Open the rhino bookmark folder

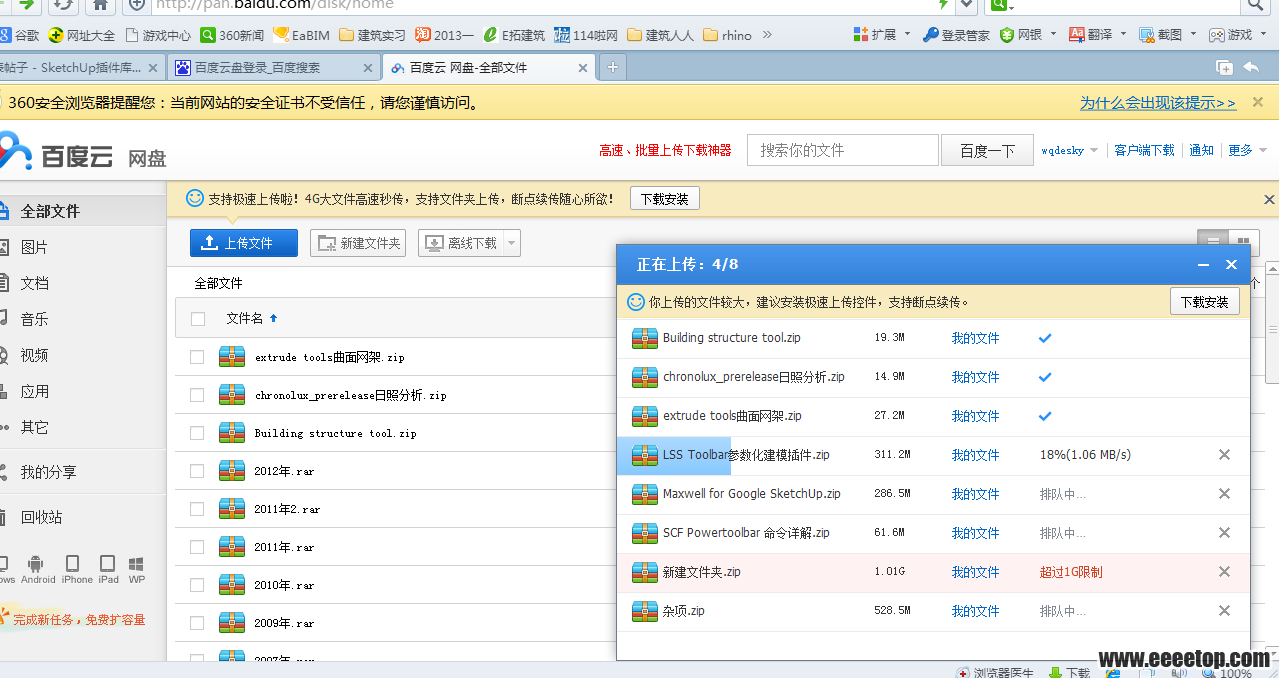(727, 34)
